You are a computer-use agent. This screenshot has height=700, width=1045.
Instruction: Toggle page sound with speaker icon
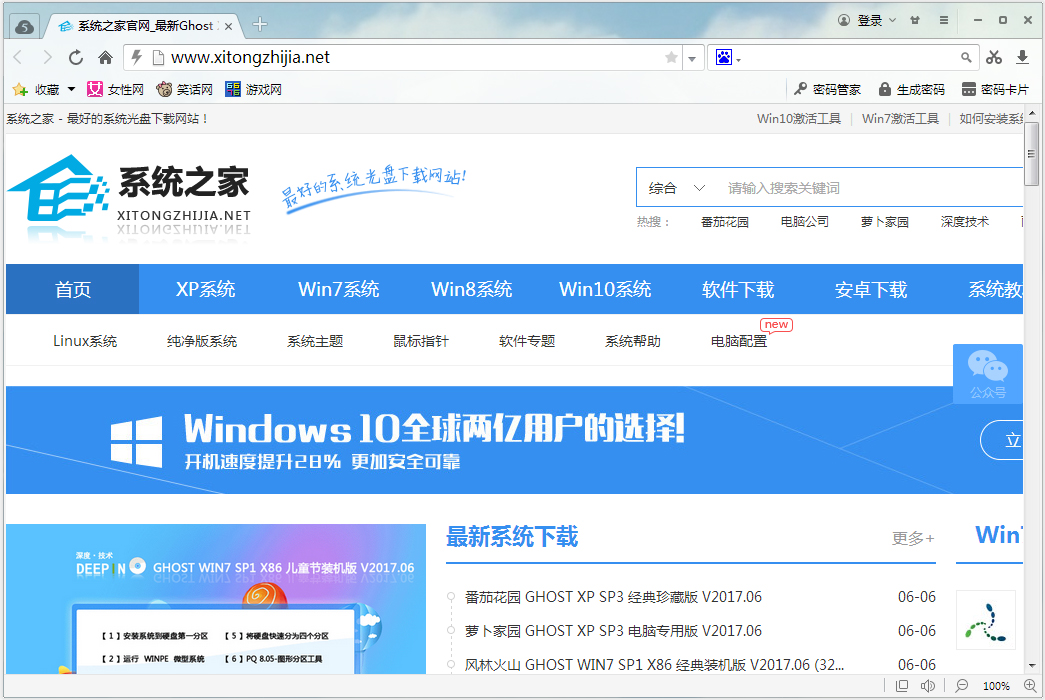click(x=927, y=686)
